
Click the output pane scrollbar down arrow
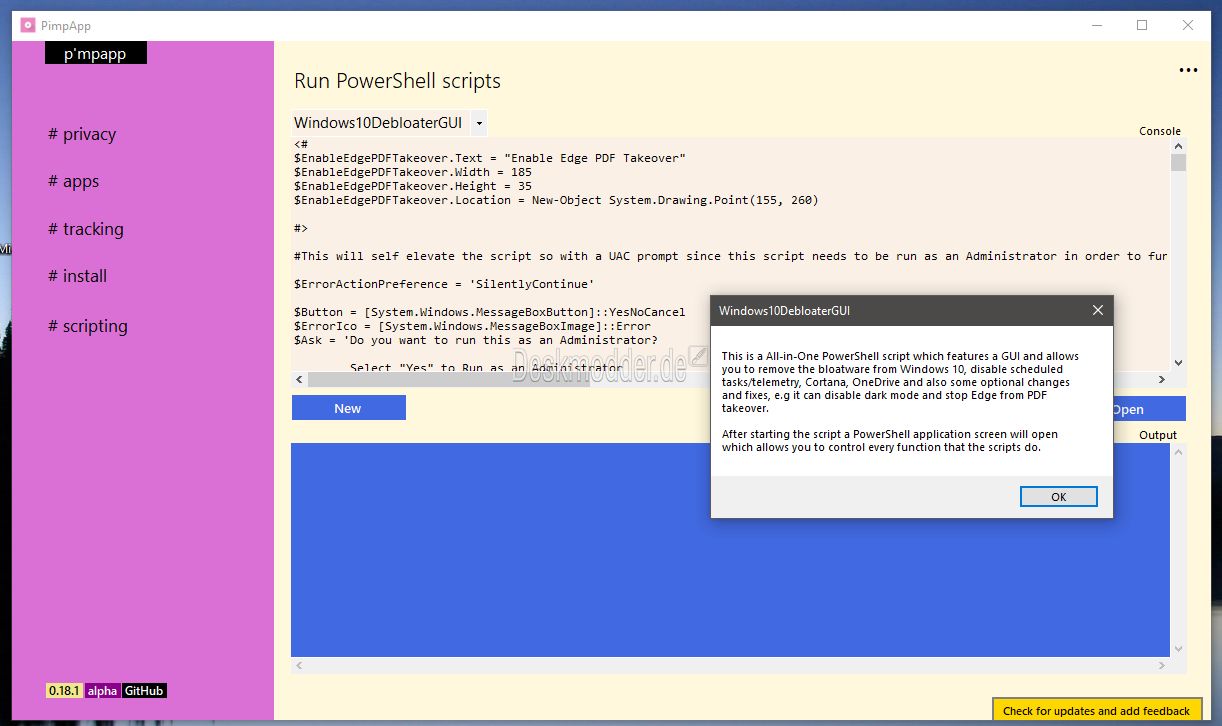pos(1178,648)
